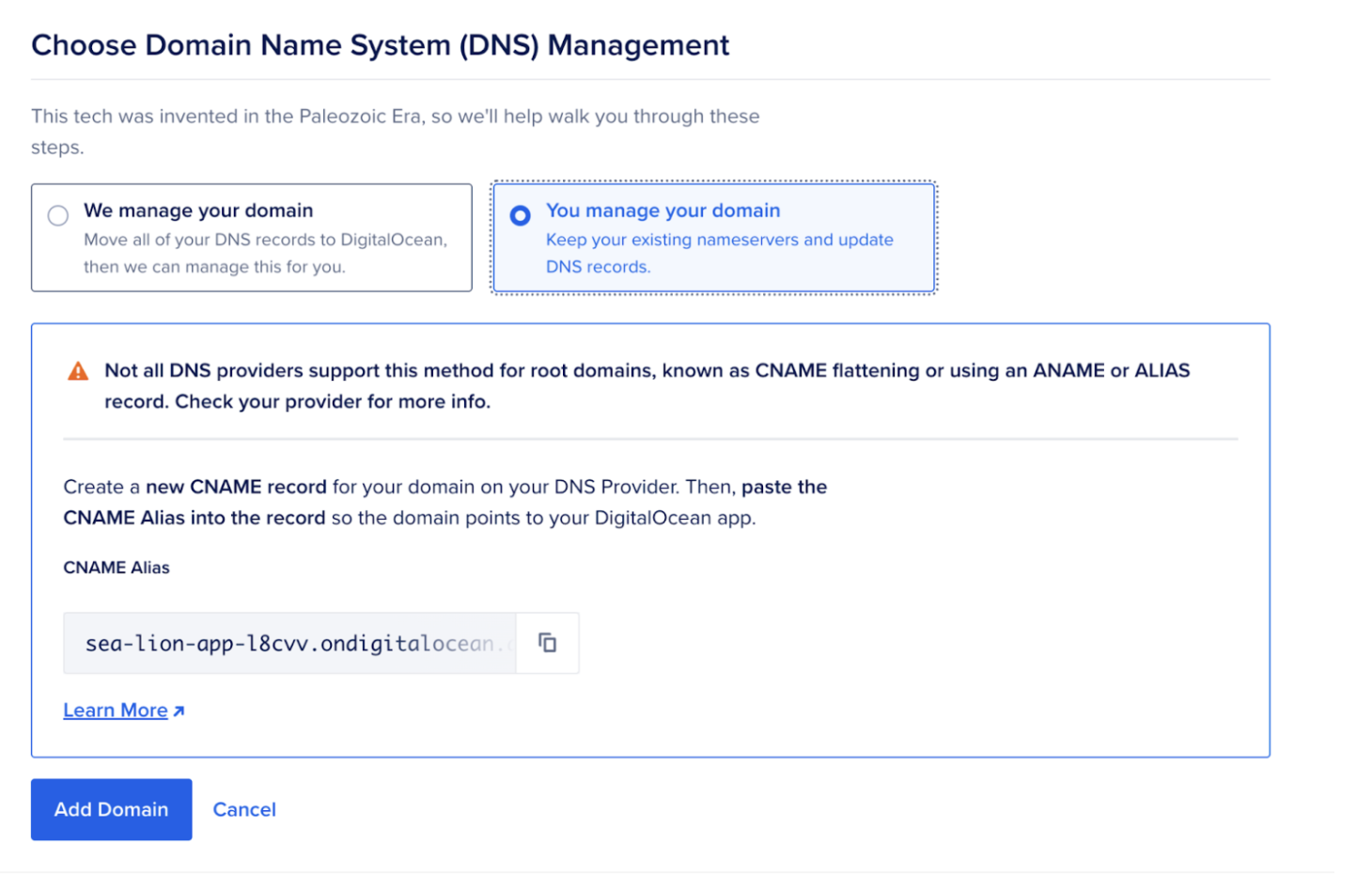The height and width of the screenshot is (891, 1372).
Task: Click the CNAME alias value field
Action: (289, 643)
